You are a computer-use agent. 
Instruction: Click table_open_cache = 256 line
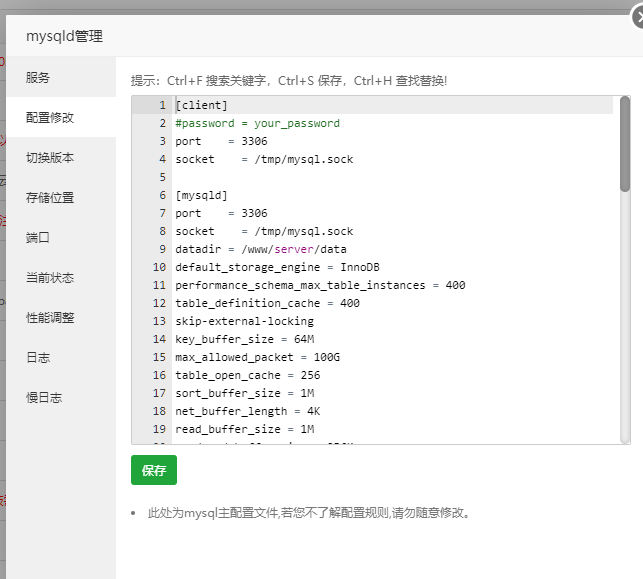tap(248, 376)
